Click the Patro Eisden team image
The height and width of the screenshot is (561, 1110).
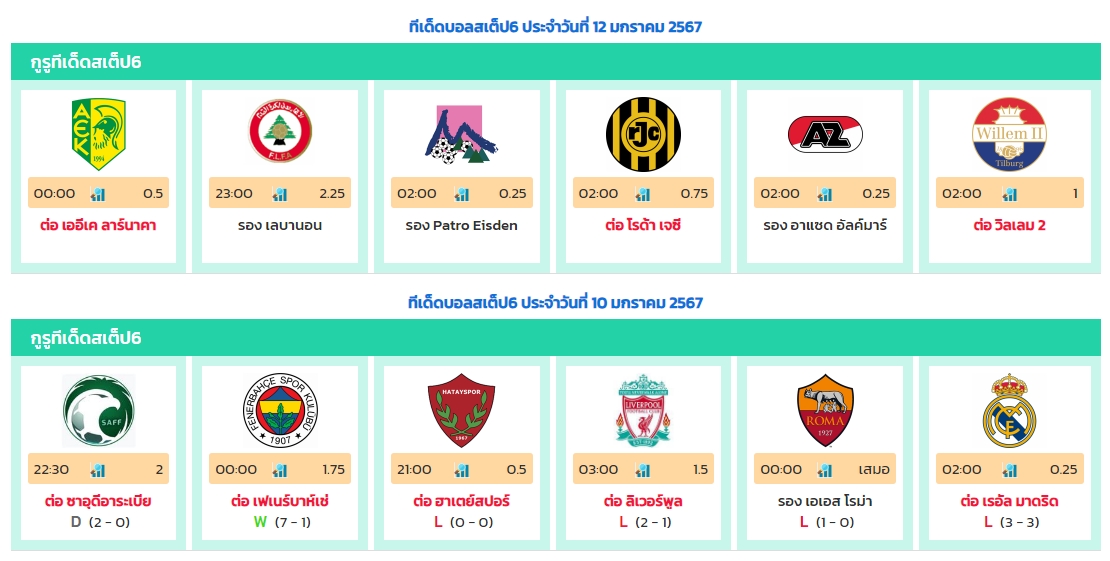pyautogui.click(x=462, y=134)
